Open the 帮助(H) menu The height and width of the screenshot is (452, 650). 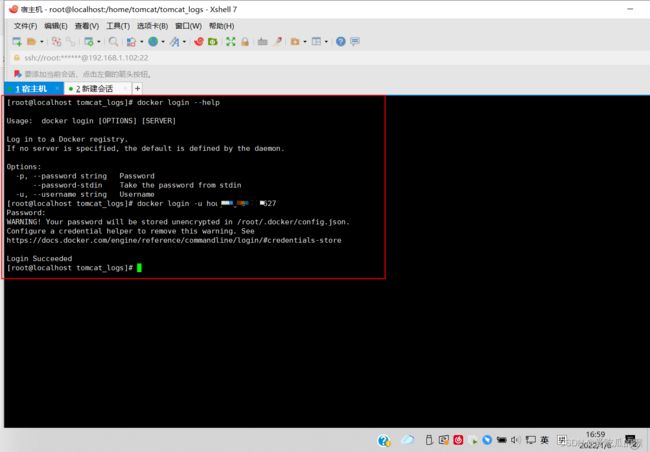221,26
